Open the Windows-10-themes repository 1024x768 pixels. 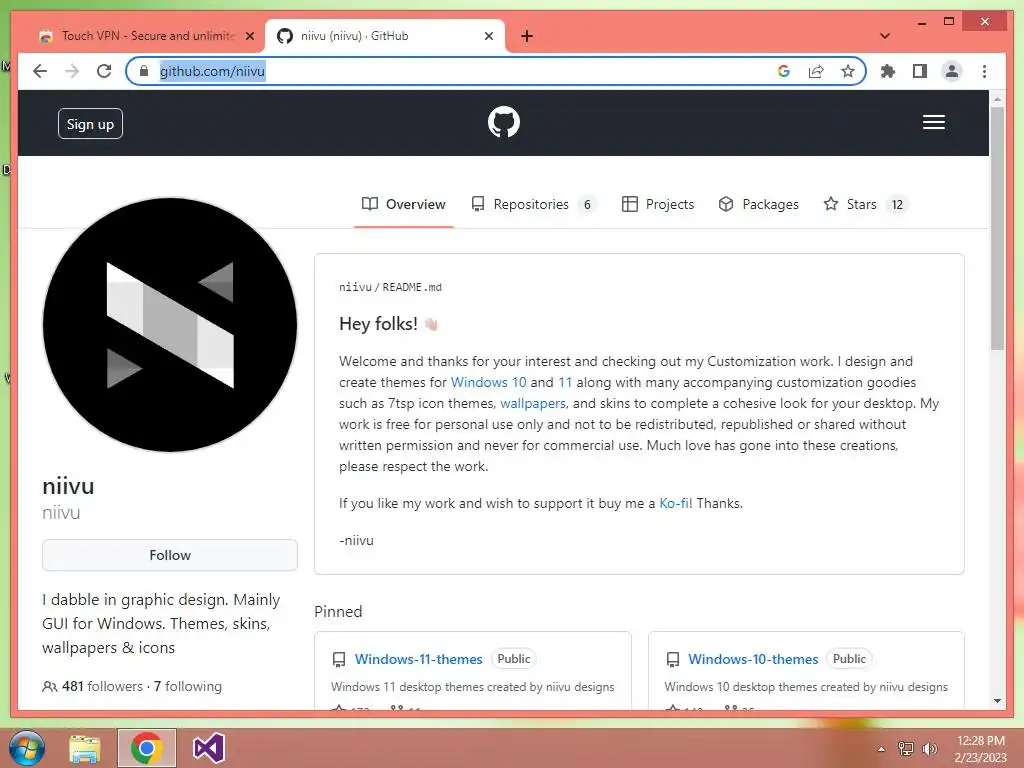click(753, 659)
